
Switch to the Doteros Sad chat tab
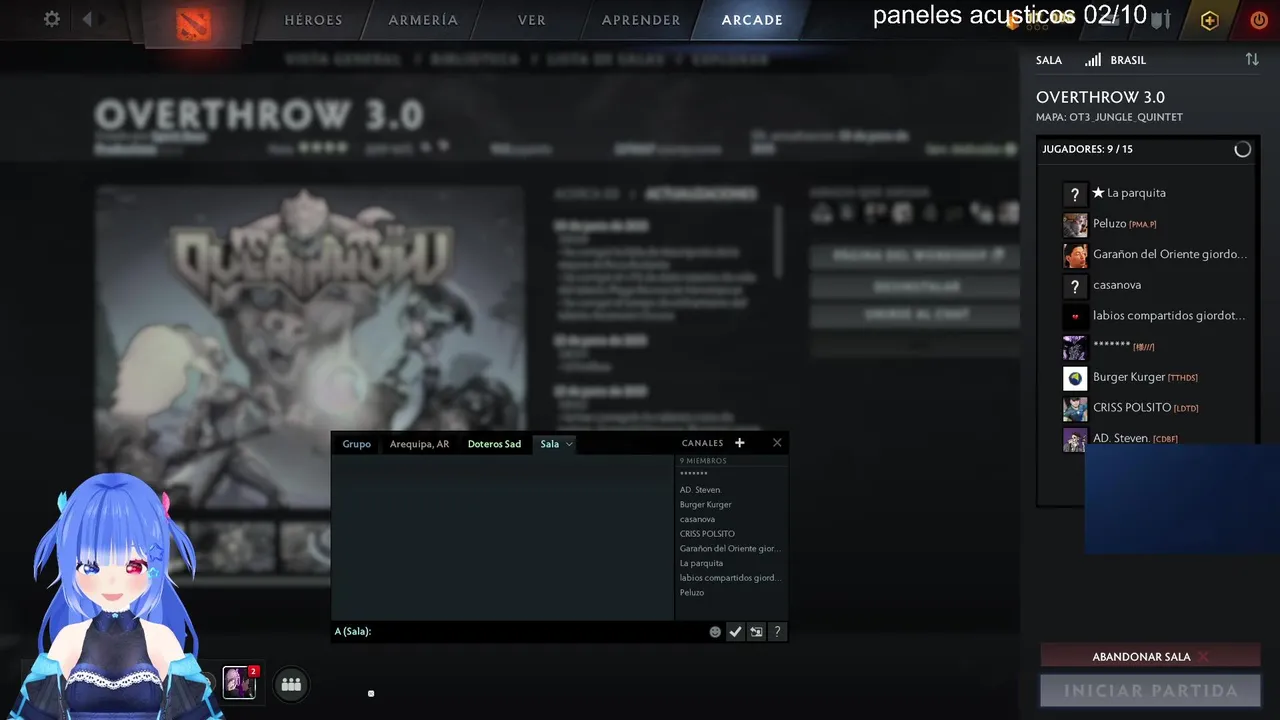tap(494, 444)
